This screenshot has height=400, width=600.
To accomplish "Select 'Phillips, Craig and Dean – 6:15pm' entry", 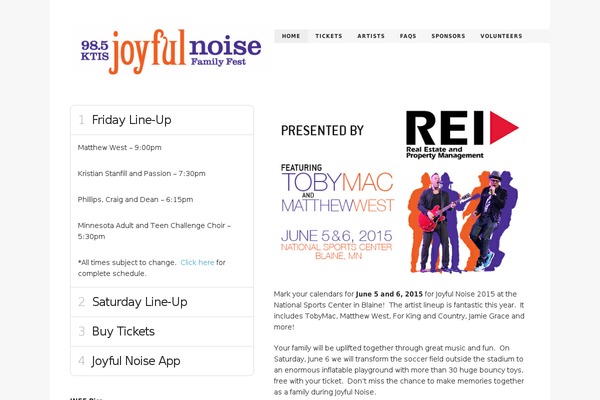I will (135, 200).
